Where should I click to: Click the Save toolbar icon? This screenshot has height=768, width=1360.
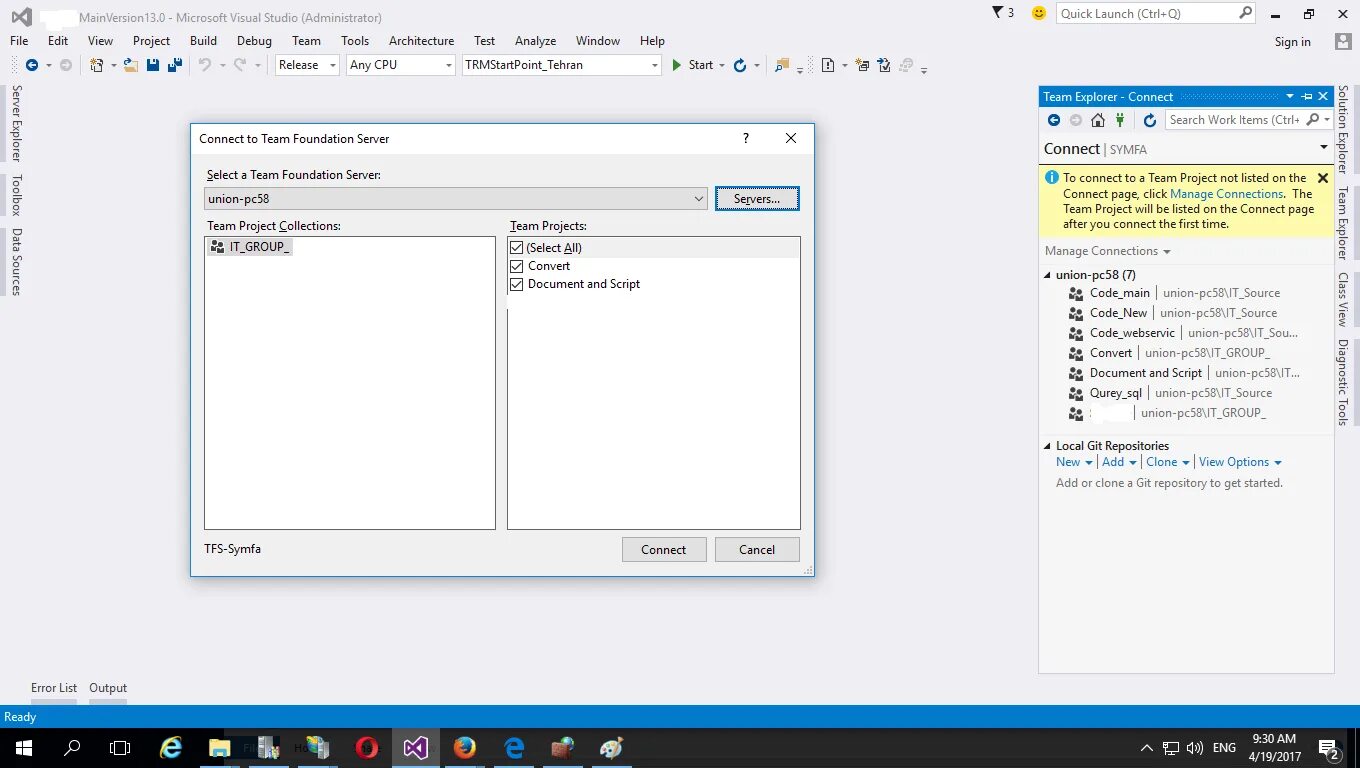[x=153, y=65]
